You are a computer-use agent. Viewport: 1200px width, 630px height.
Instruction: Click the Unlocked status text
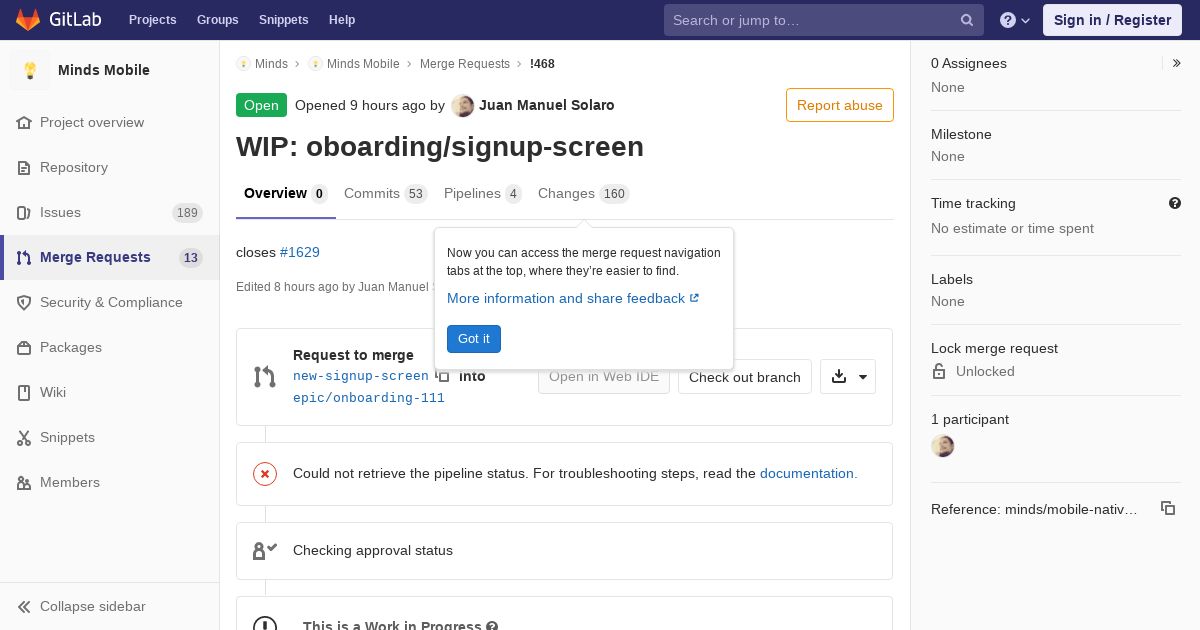click(x=985, y=371)
